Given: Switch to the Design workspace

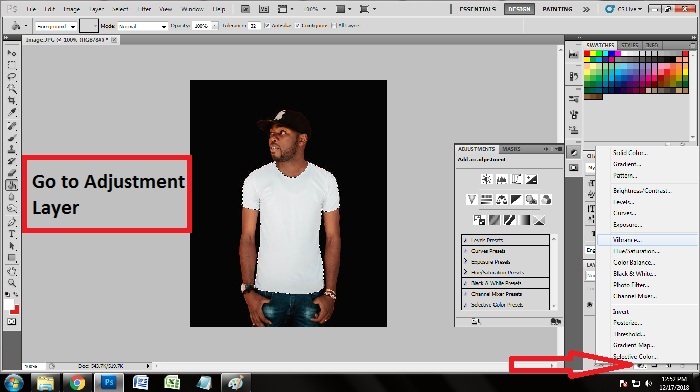Looking at the screenshot, I should (x=519, y=9).
